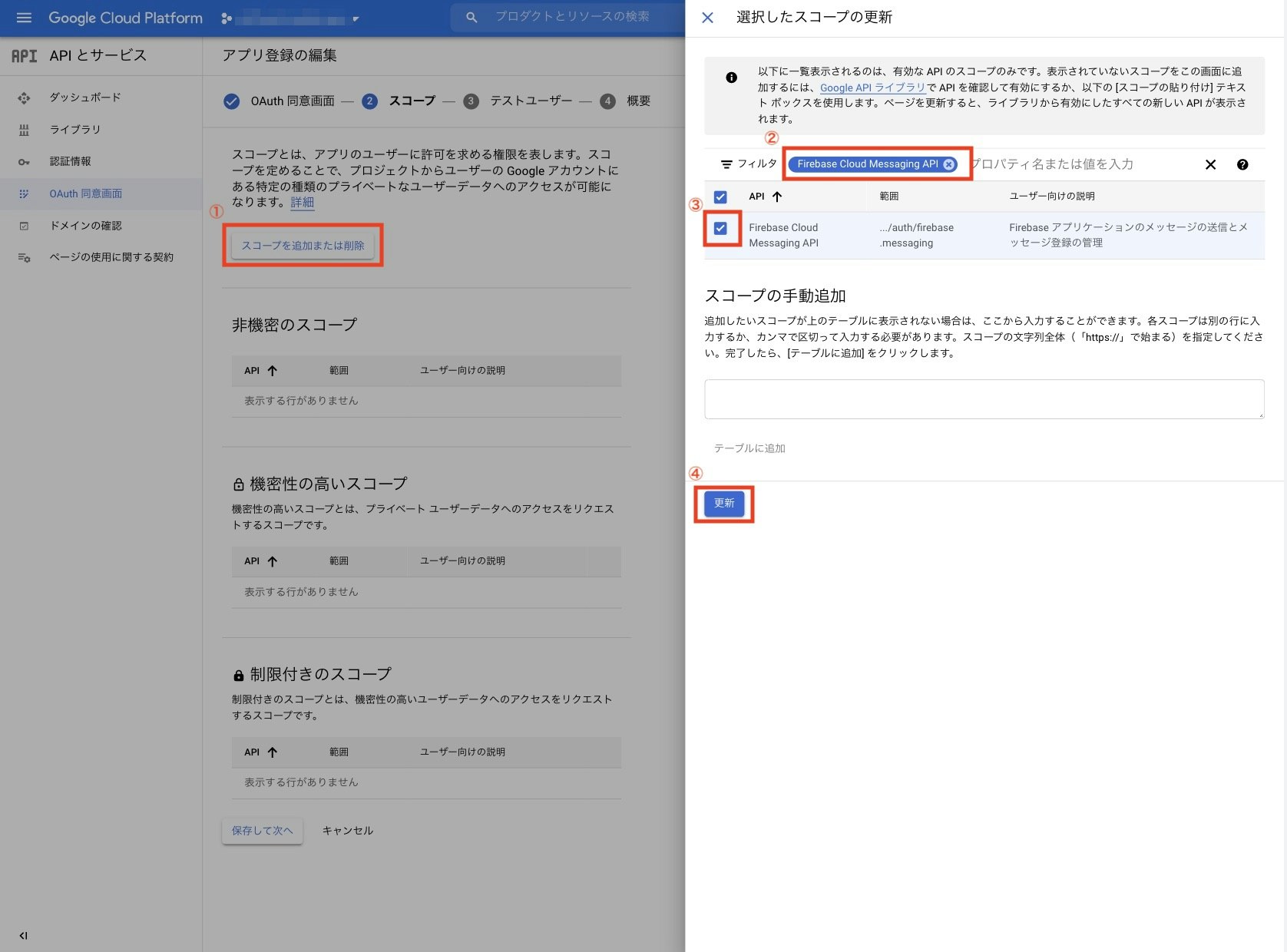1287x952 pixels.
Task: Click the page usage agreement icon
Action: pos(24,258)
